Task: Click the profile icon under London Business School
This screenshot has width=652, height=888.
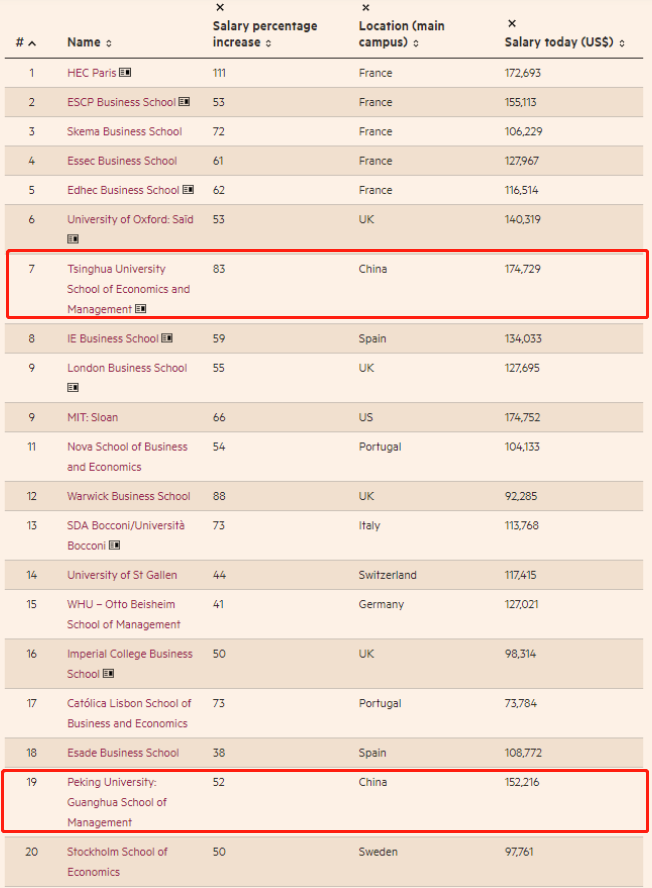Action: [73, 387]
